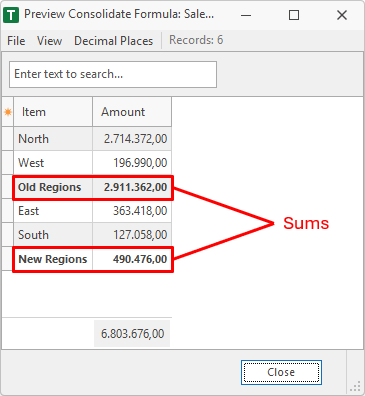Select the South item cell
The image size is (365, 396).
(53, 235)
